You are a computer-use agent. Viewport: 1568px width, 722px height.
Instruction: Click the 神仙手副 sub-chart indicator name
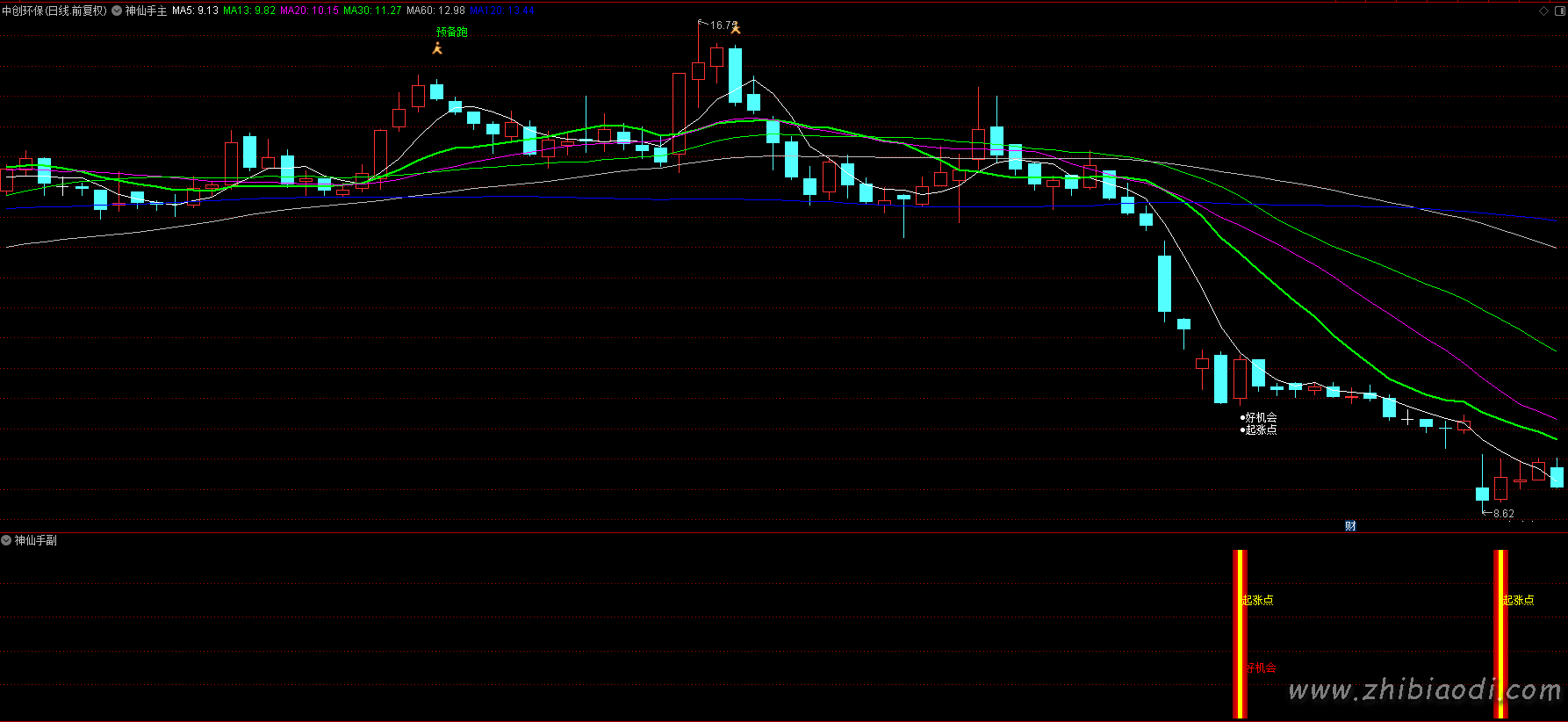(x=36, y=540)
